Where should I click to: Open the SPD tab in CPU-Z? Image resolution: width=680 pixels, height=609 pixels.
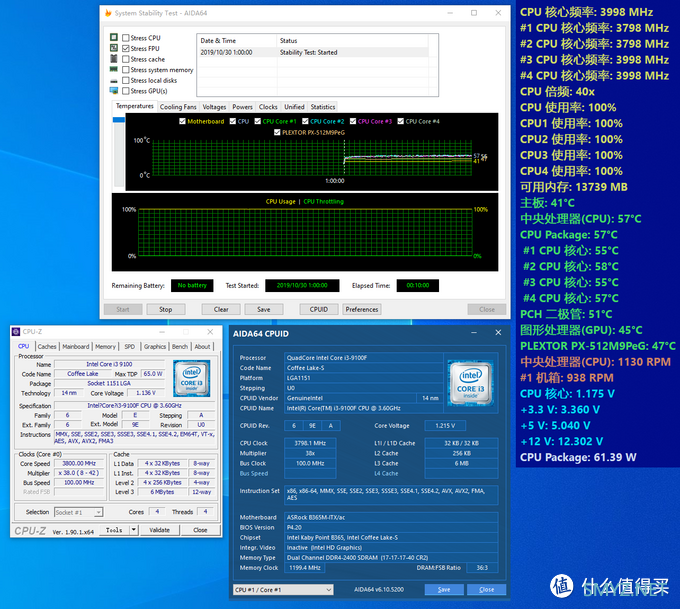[130, 347]
